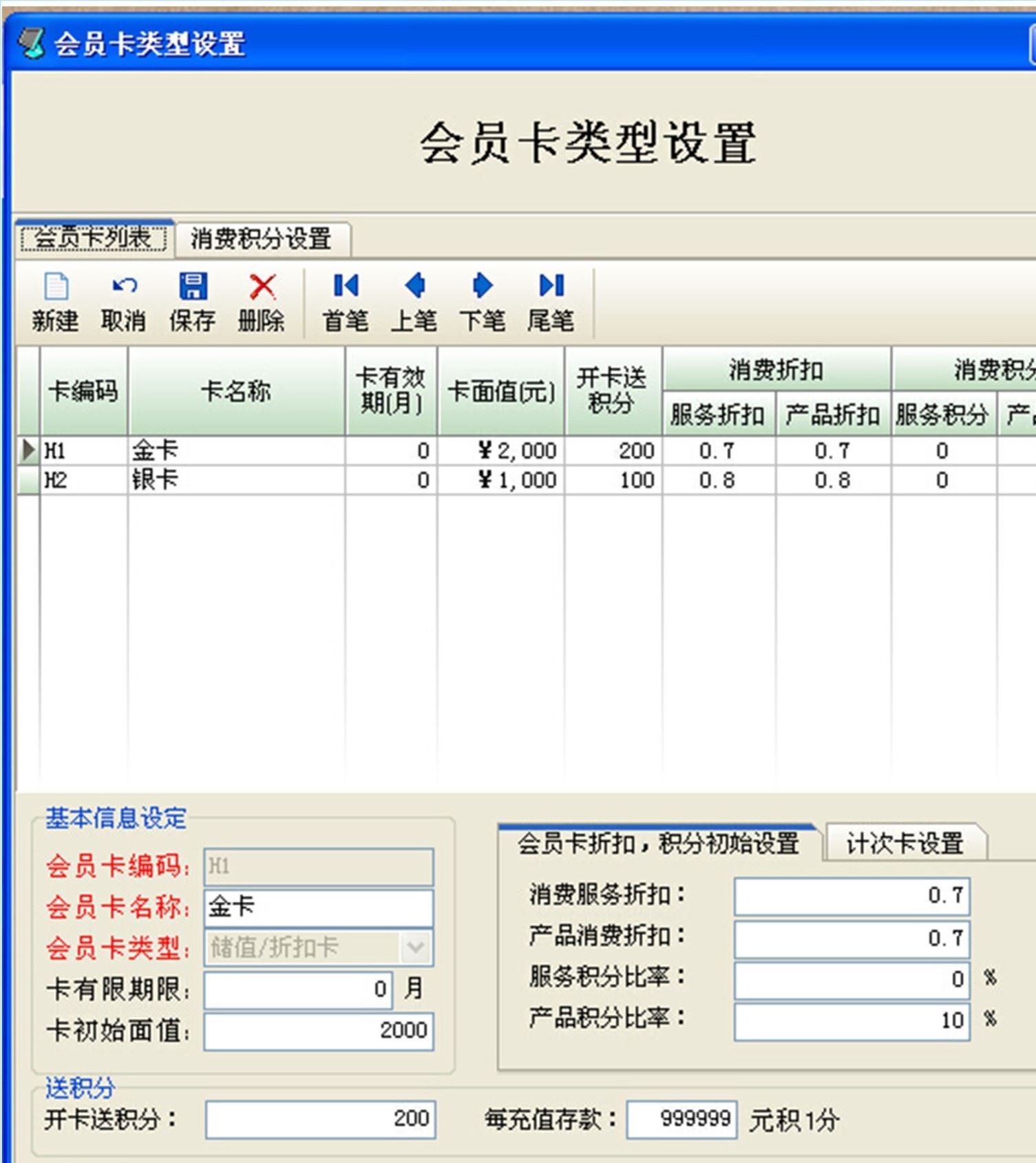Viewport: 1036px width, 1163px height.
Task: Click the row indicator arrow for H1
Action: (x=28, y=450)
